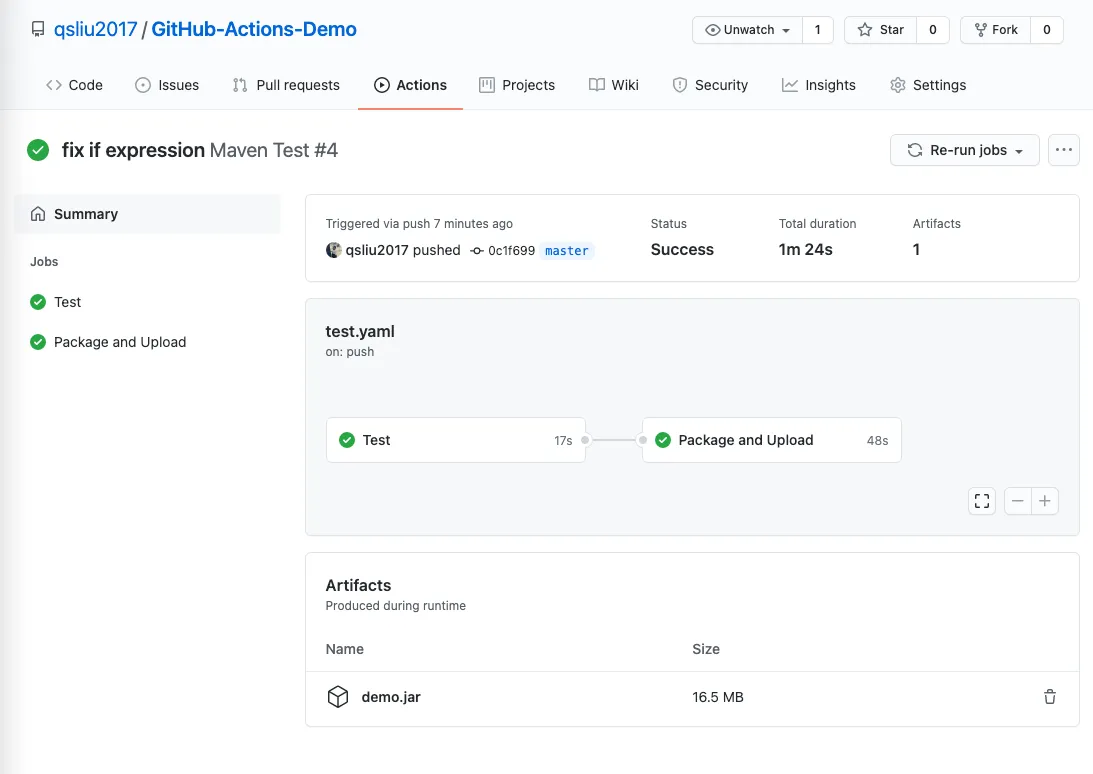Open the Settings tab
This screenshot has height=774, width=1093.
coord(928,85)
